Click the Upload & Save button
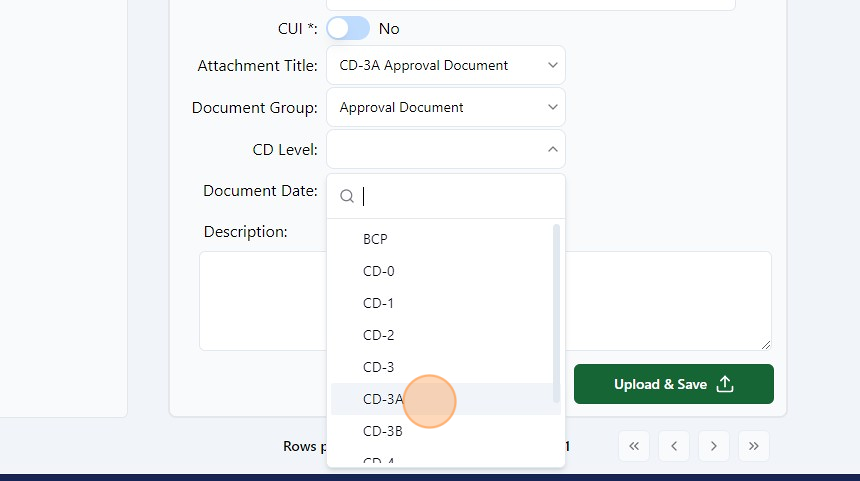The width and height of the screenshot is (860, 481). coord(673,384)
